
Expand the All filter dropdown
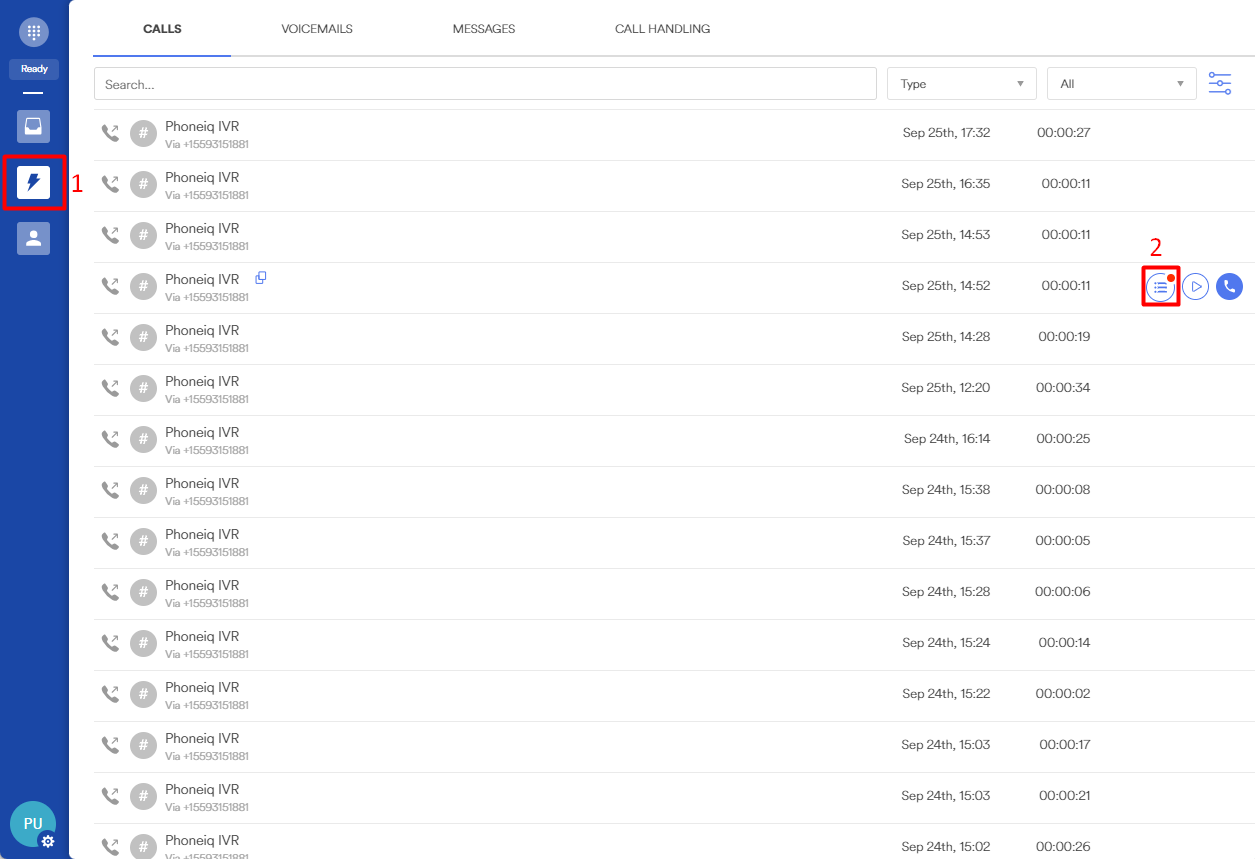pos(1121,84)
